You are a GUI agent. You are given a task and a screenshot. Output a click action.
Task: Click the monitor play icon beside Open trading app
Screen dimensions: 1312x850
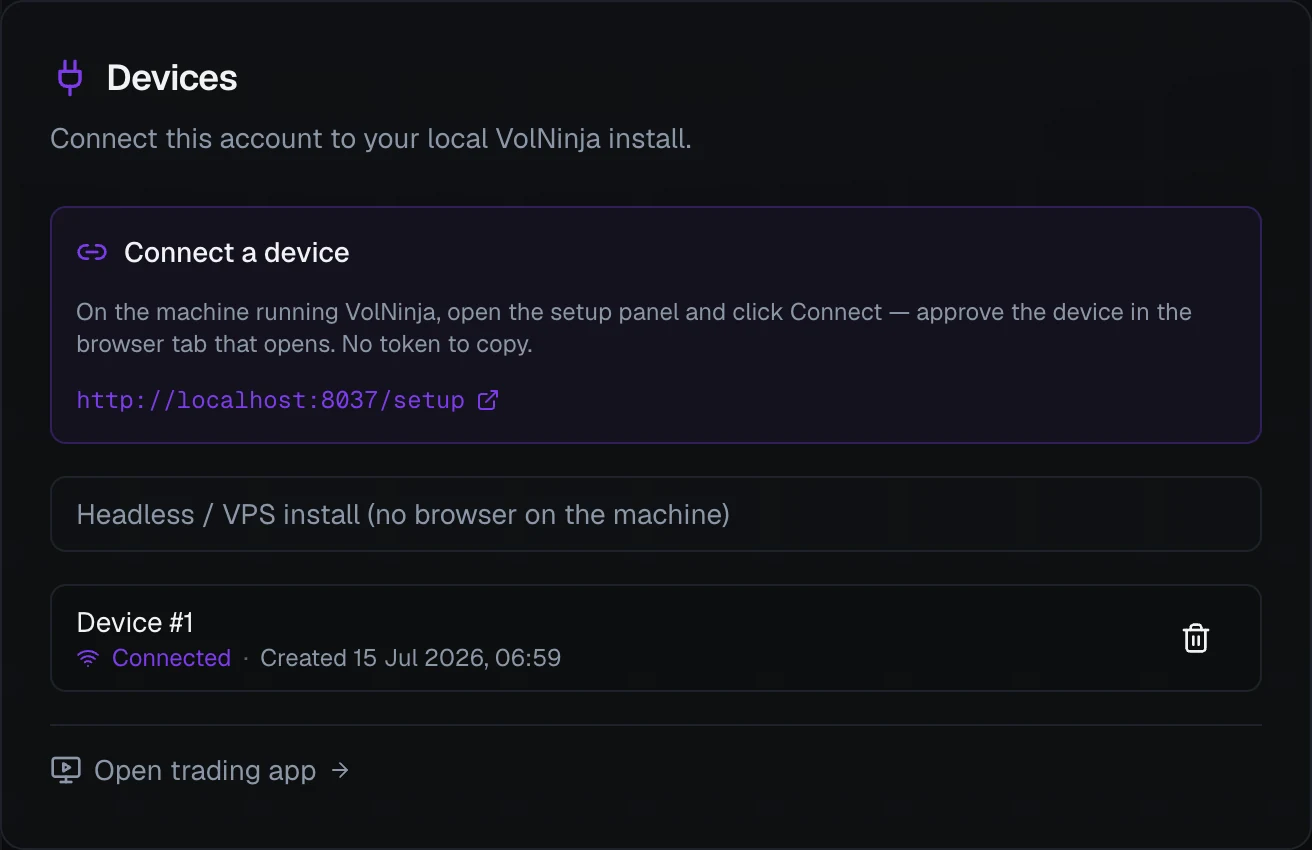[65, 770]
